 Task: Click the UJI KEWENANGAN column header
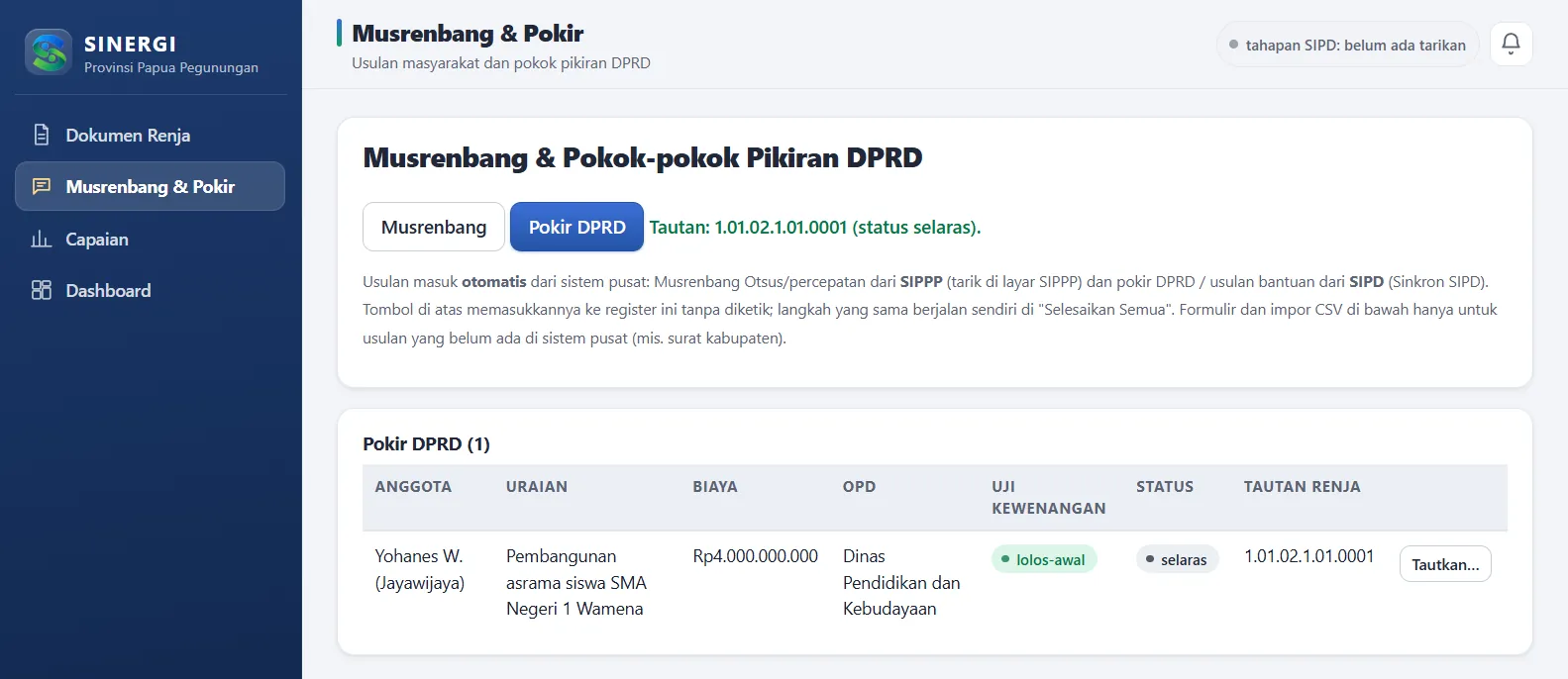pos(1049,498)
